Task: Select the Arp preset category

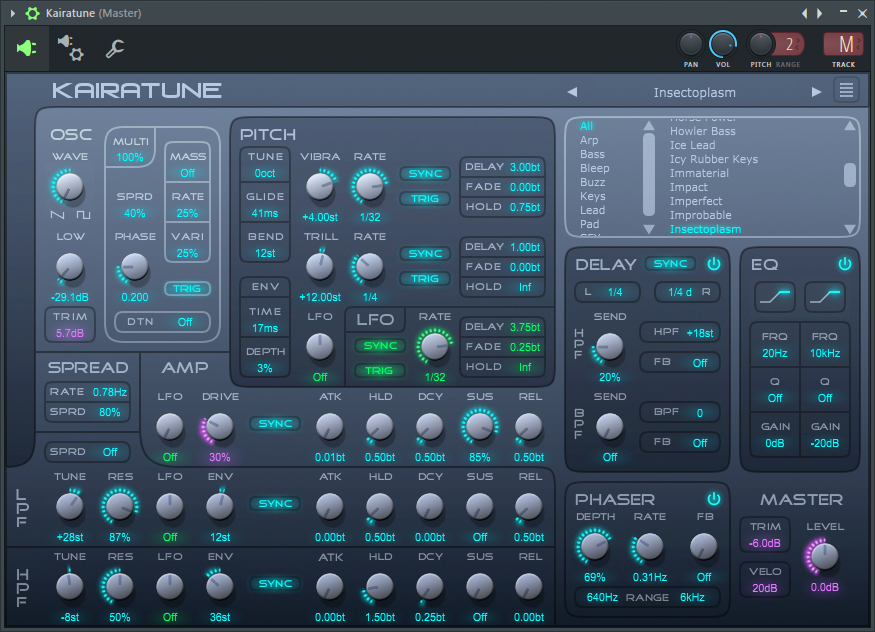Action: point(589,140)
